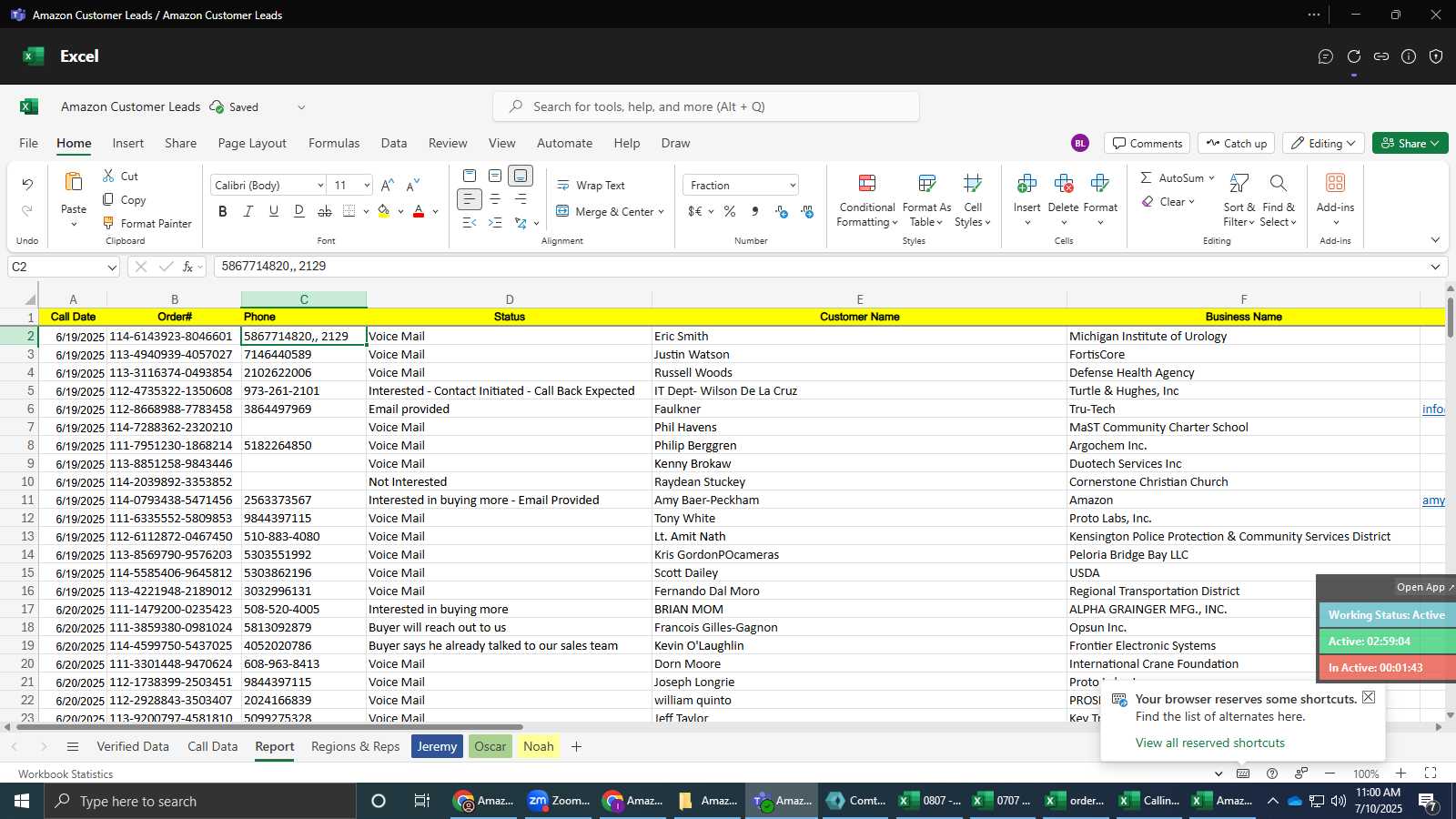The image size is (1456, 819).
Task: Toggle Underline formatting
Action: (x=274, y=211)
